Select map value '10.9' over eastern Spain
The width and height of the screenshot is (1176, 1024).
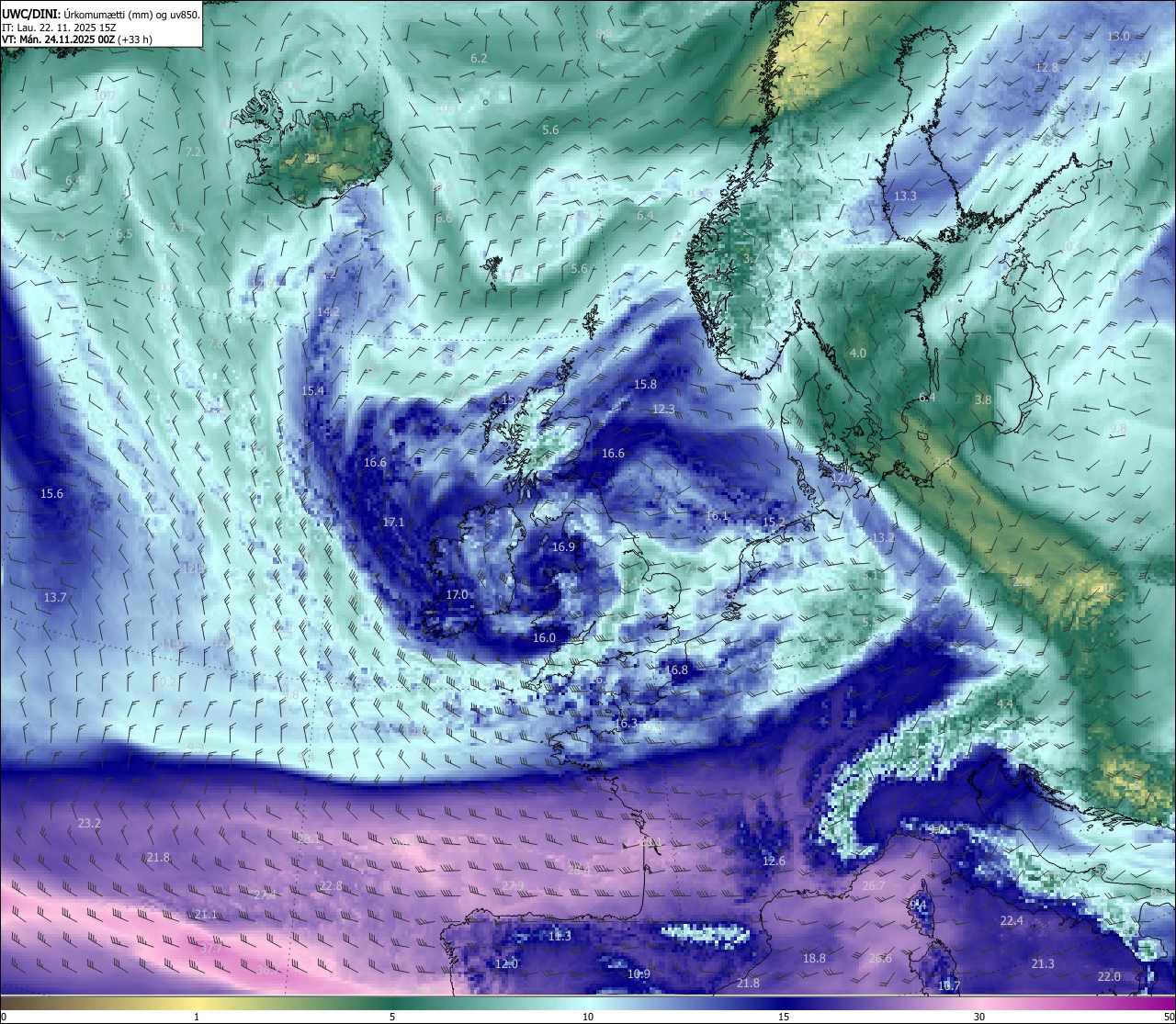(639, 973)
